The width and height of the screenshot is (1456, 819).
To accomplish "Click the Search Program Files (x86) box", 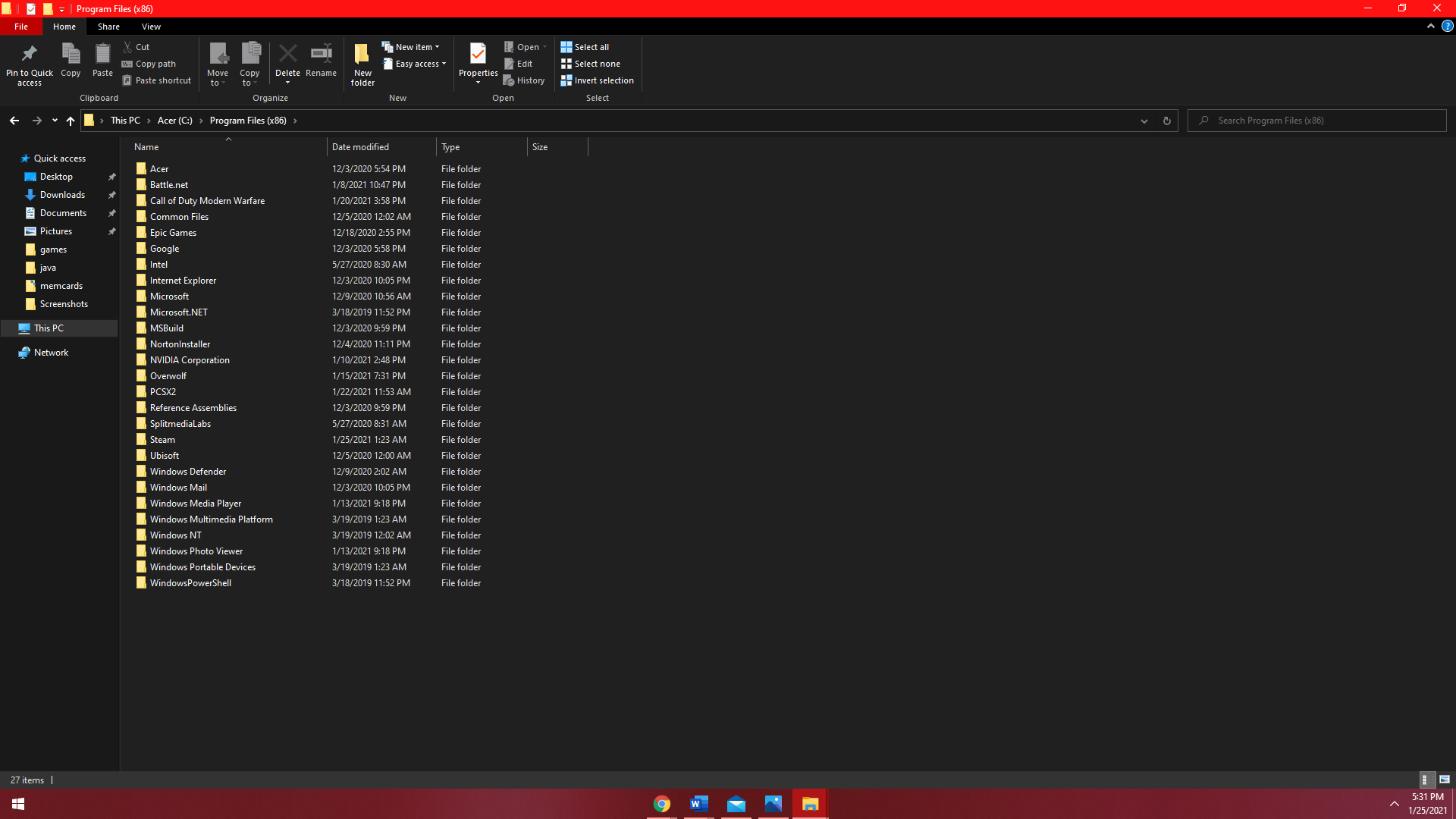I will click(1318, 121).
